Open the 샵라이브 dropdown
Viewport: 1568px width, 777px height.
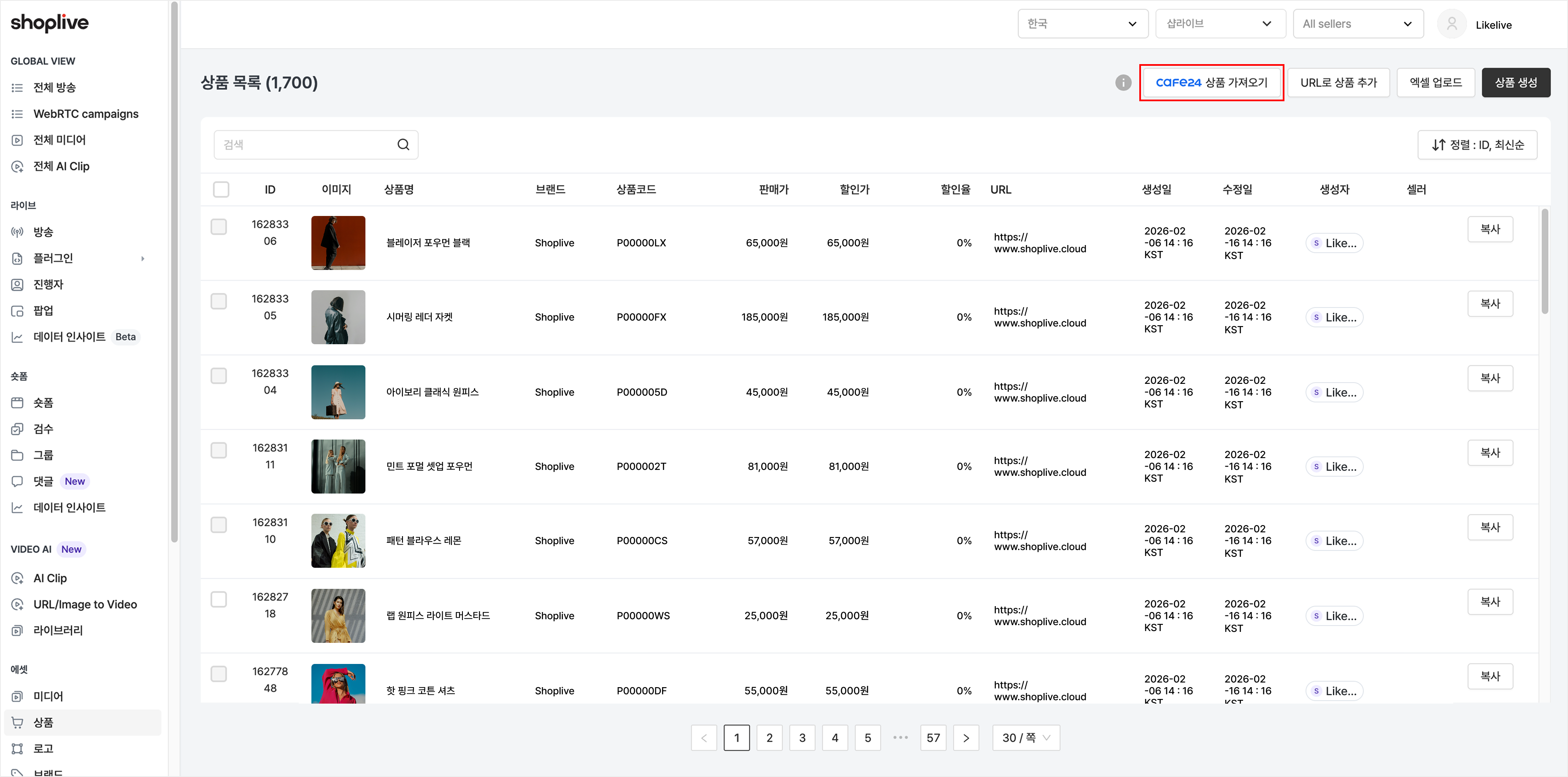pyautogui.click(x=1220, y=24)
